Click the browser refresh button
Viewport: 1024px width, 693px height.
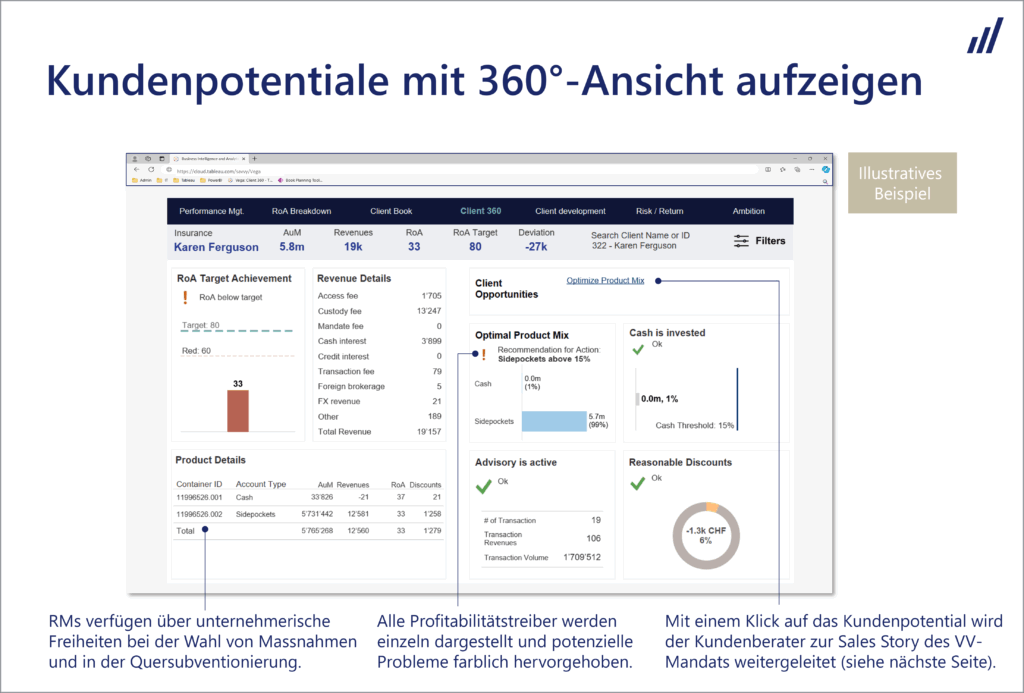152,170
